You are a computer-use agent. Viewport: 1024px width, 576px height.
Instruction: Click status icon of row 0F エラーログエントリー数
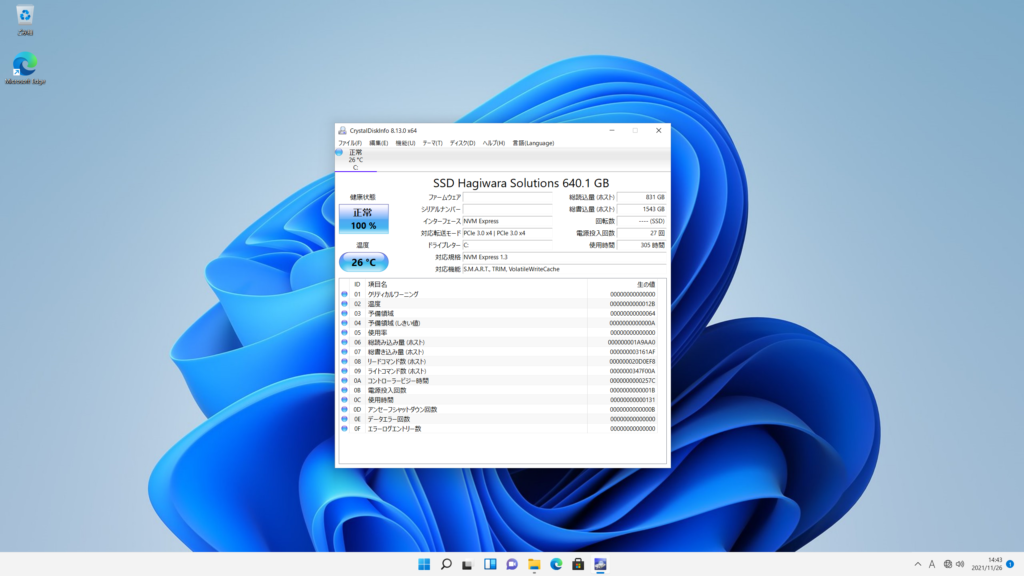344,429
